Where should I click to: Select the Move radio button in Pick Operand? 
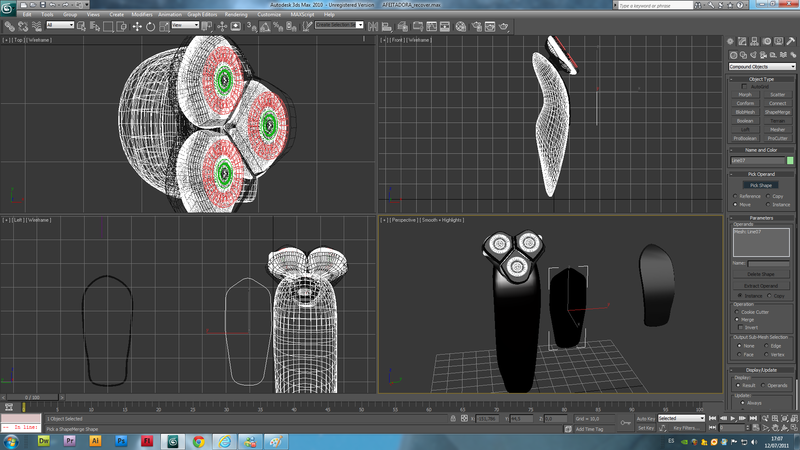tap(735, 205)
